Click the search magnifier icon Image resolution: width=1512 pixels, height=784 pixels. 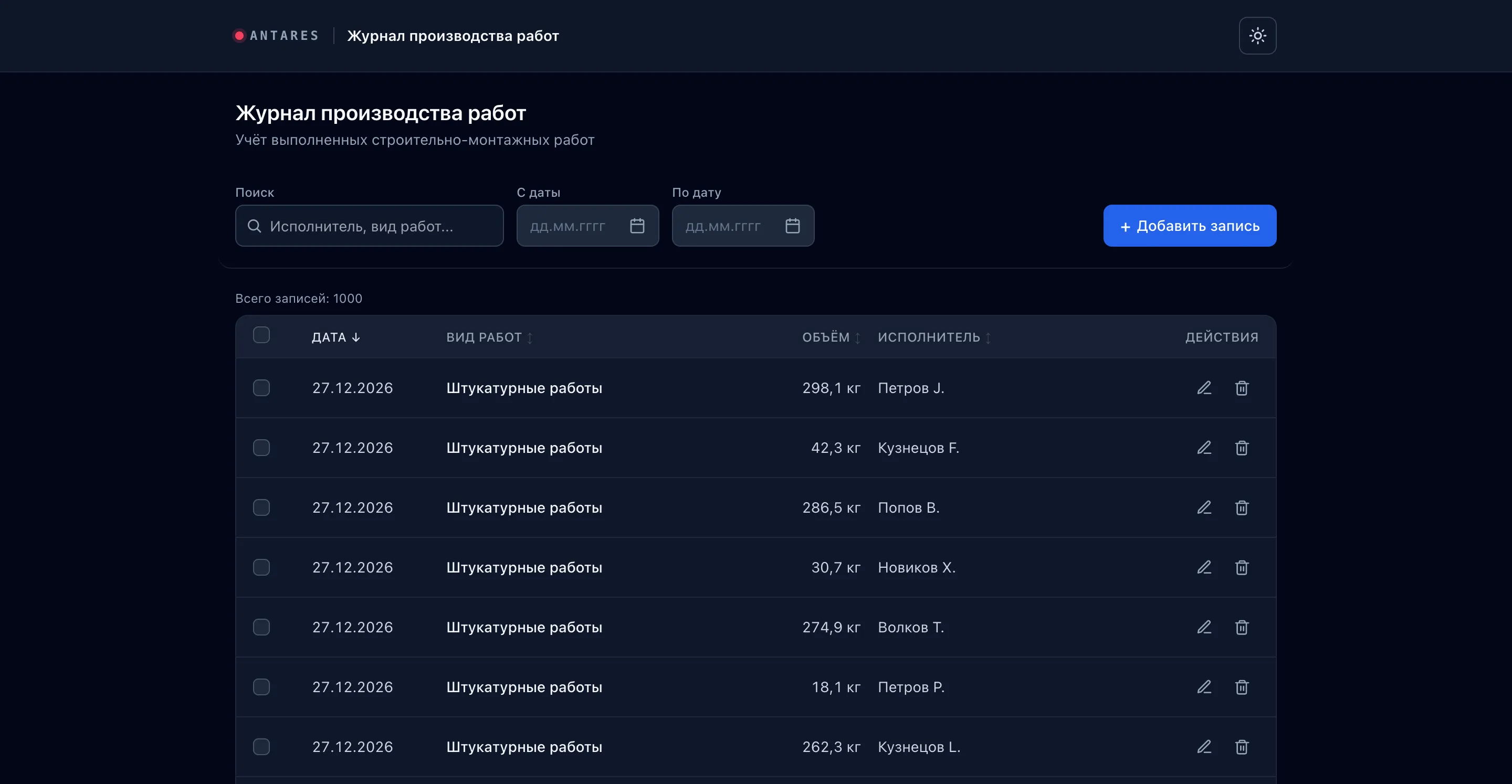coord(254,226)
